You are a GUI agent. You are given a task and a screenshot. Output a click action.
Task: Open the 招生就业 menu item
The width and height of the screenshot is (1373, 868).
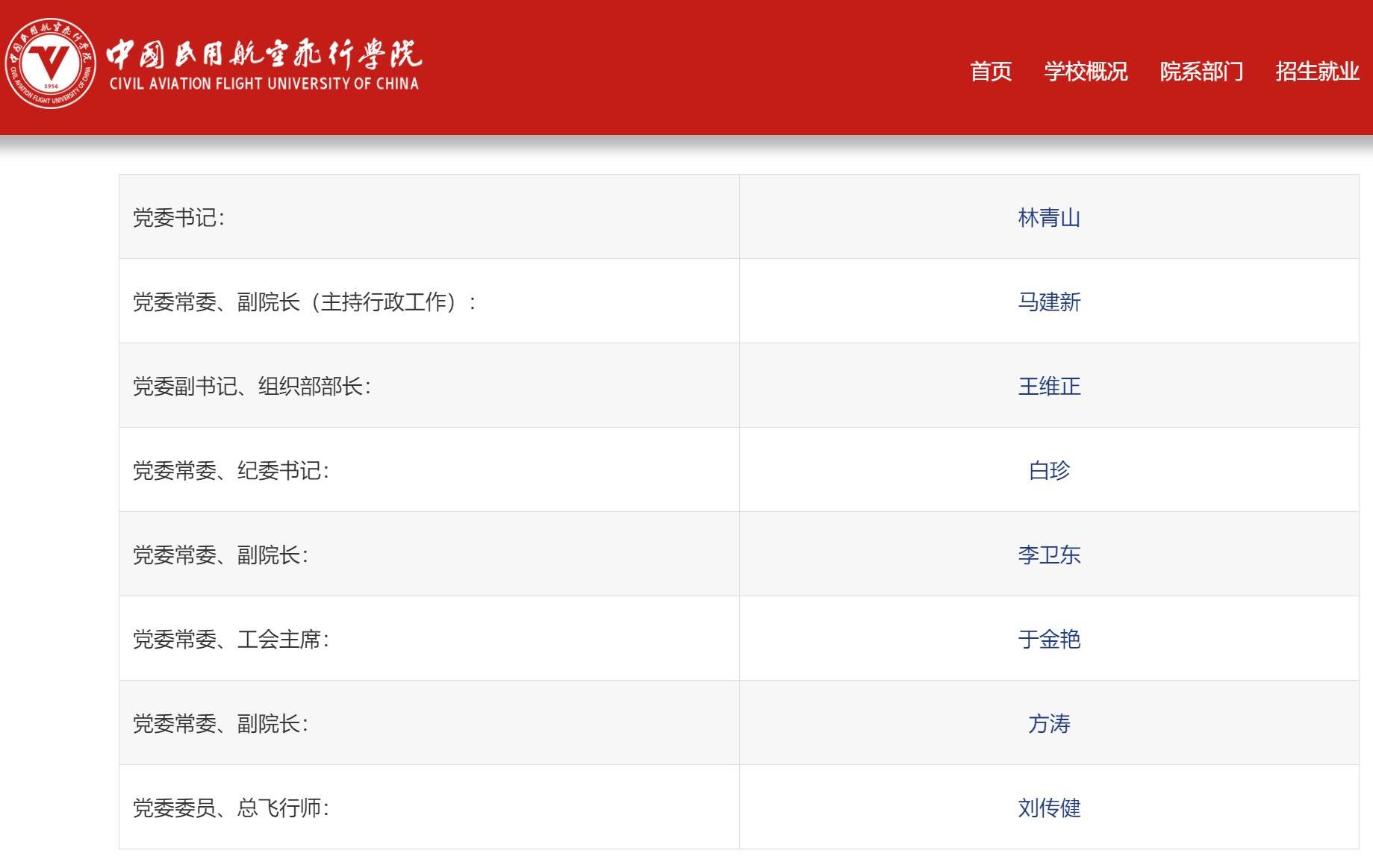tap(1316, 71)
